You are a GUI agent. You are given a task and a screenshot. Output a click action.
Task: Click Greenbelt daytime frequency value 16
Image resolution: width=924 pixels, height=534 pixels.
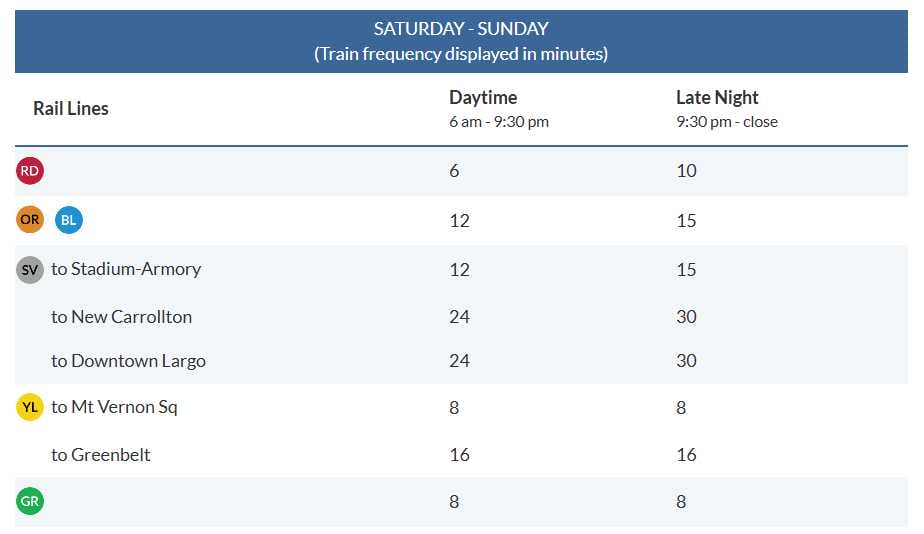coord(460,455)
